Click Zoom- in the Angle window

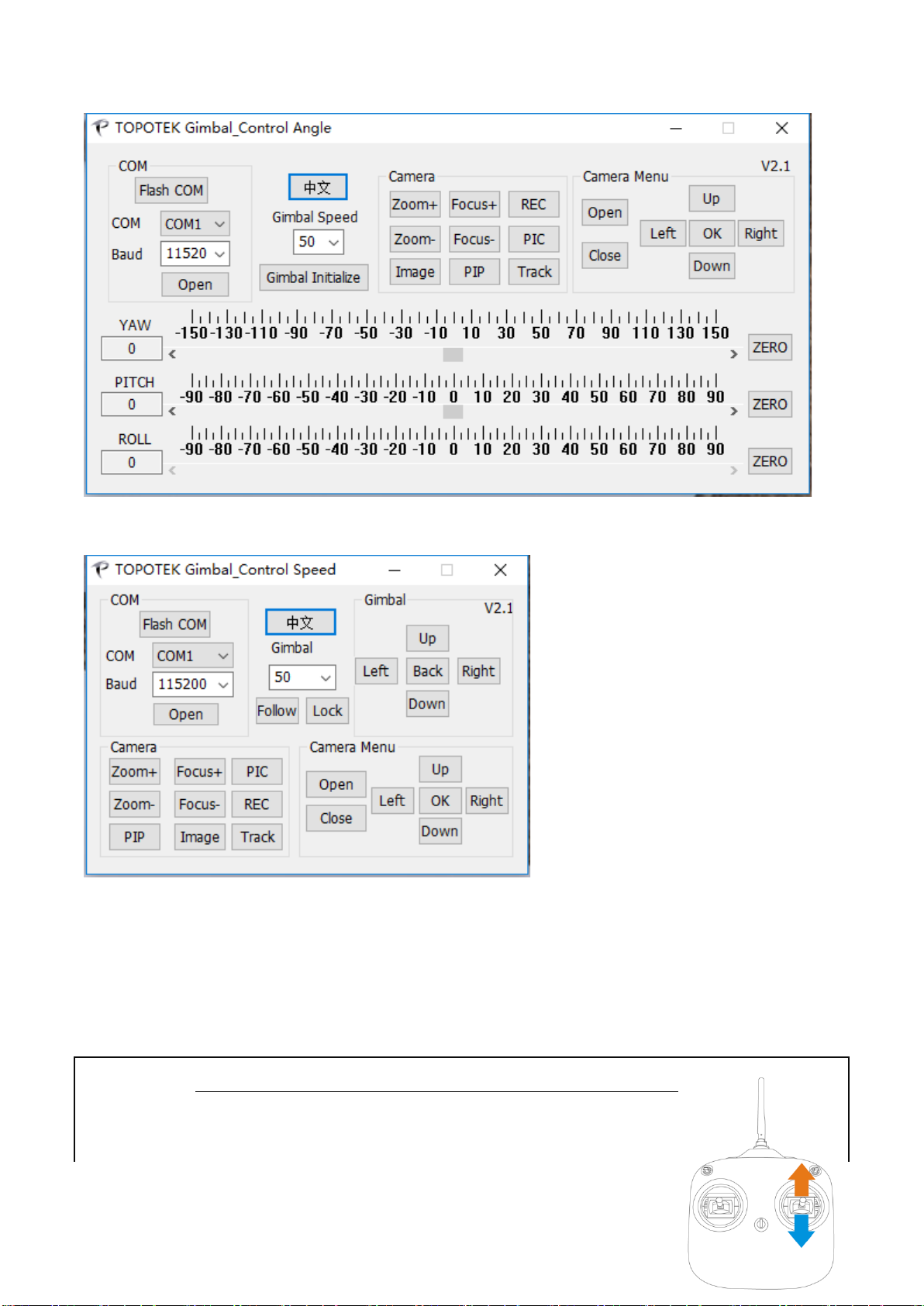(415, 239)
